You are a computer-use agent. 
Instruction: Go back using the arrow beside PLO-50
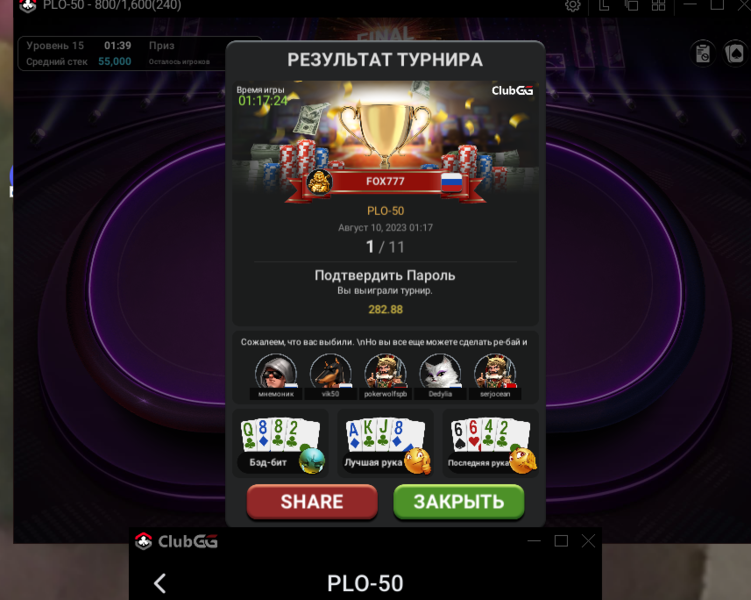[x=160, y=583]
